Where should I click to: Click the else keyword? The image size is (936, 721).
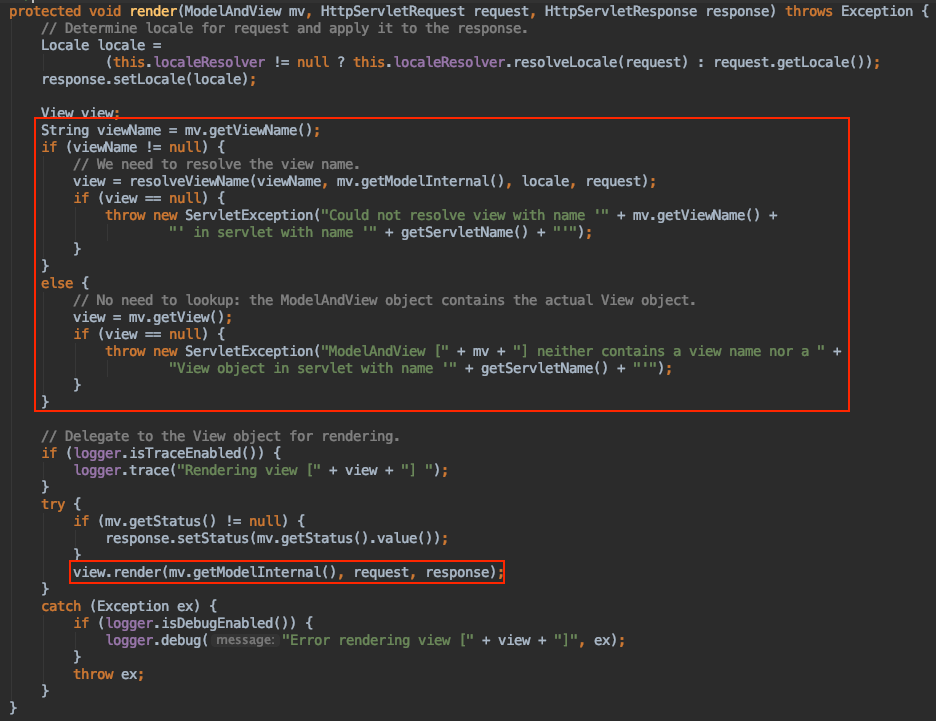pyautogui.click(x=57, y=283)
